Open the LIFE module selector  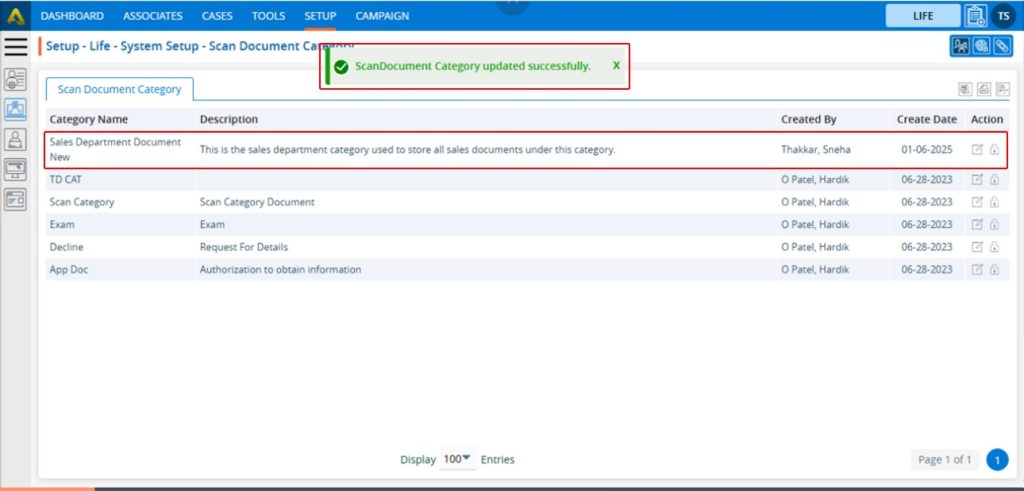pyautogui.click(x=922, y=16)
